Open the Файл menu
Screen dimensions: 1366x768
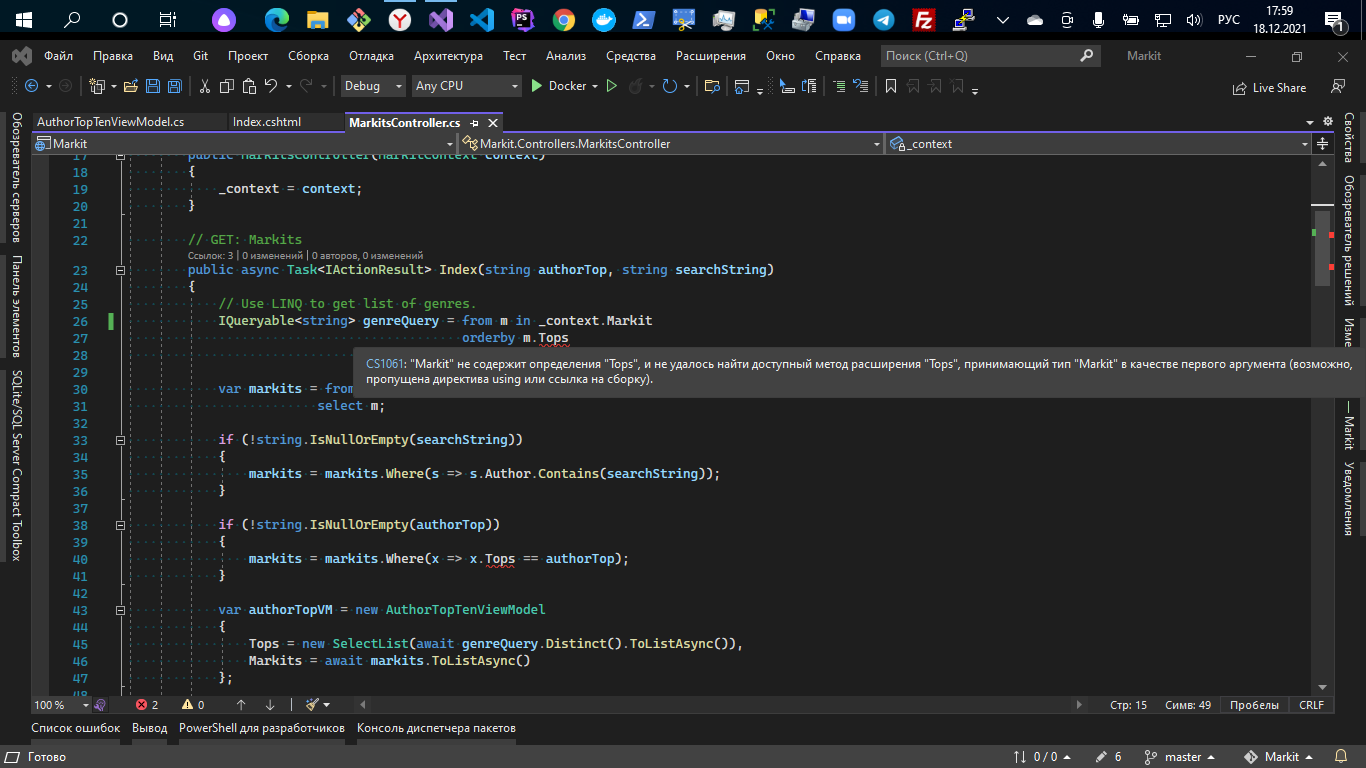coord(58,56)
